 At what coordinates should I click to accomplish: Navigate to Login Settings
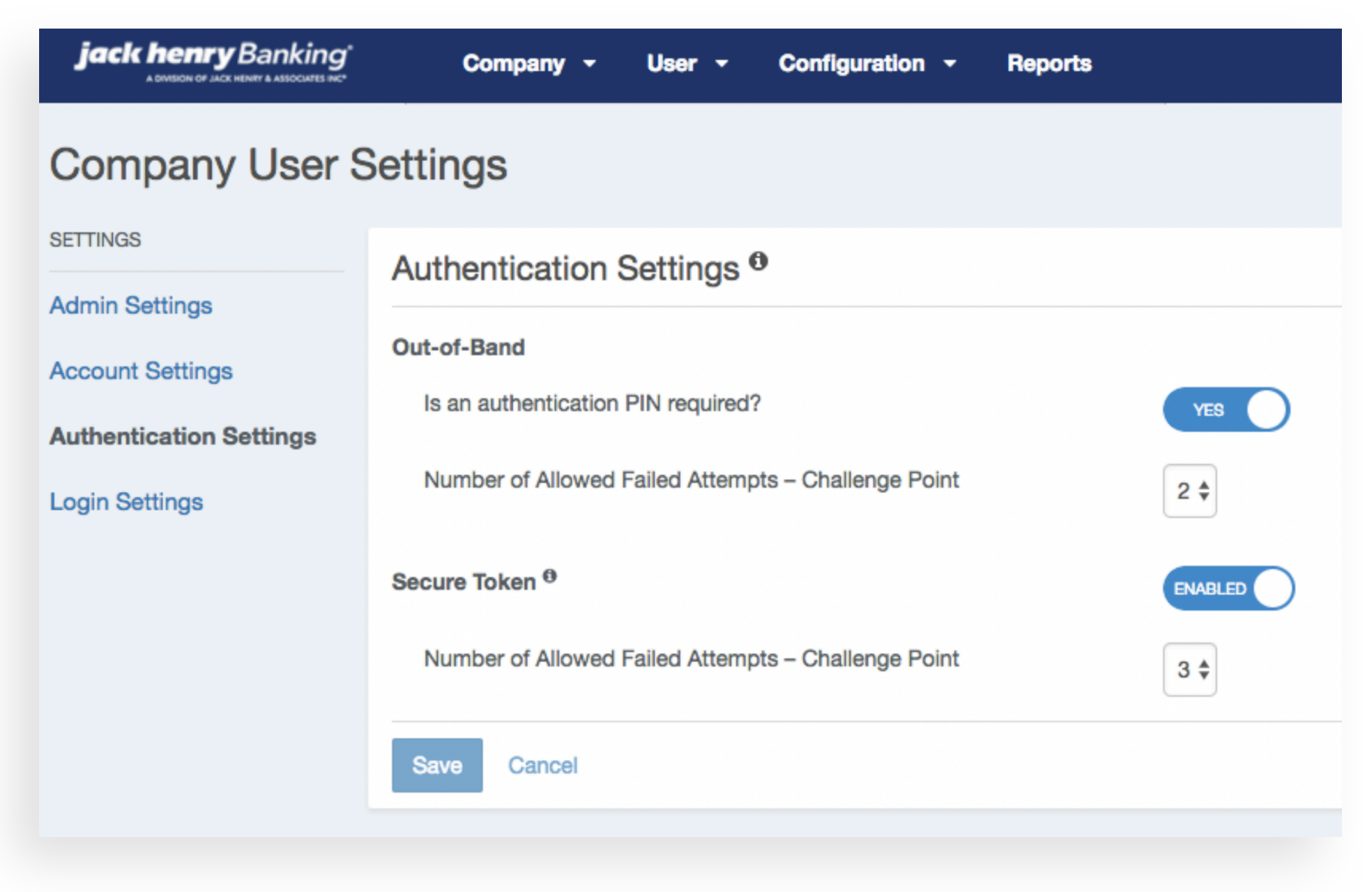(x=126, y=502)
